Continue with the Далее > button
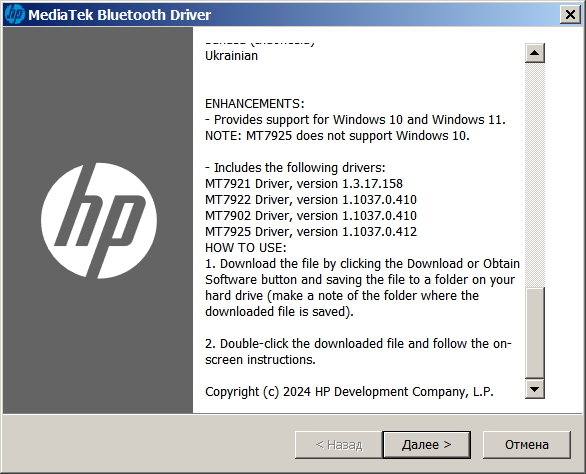Viewport: 586px width, 474px height. tap(426, 444)
